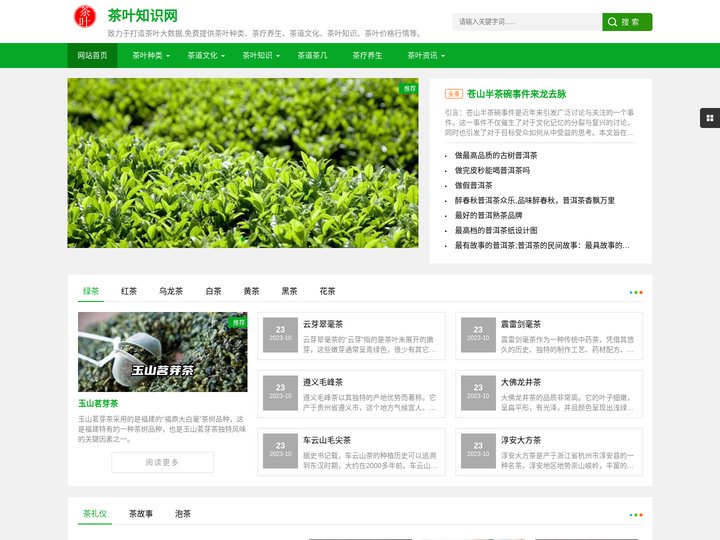Open the 大佛龙井茶 article card
The width and height of the screenshot is (720, 540).
click(549, 394)
